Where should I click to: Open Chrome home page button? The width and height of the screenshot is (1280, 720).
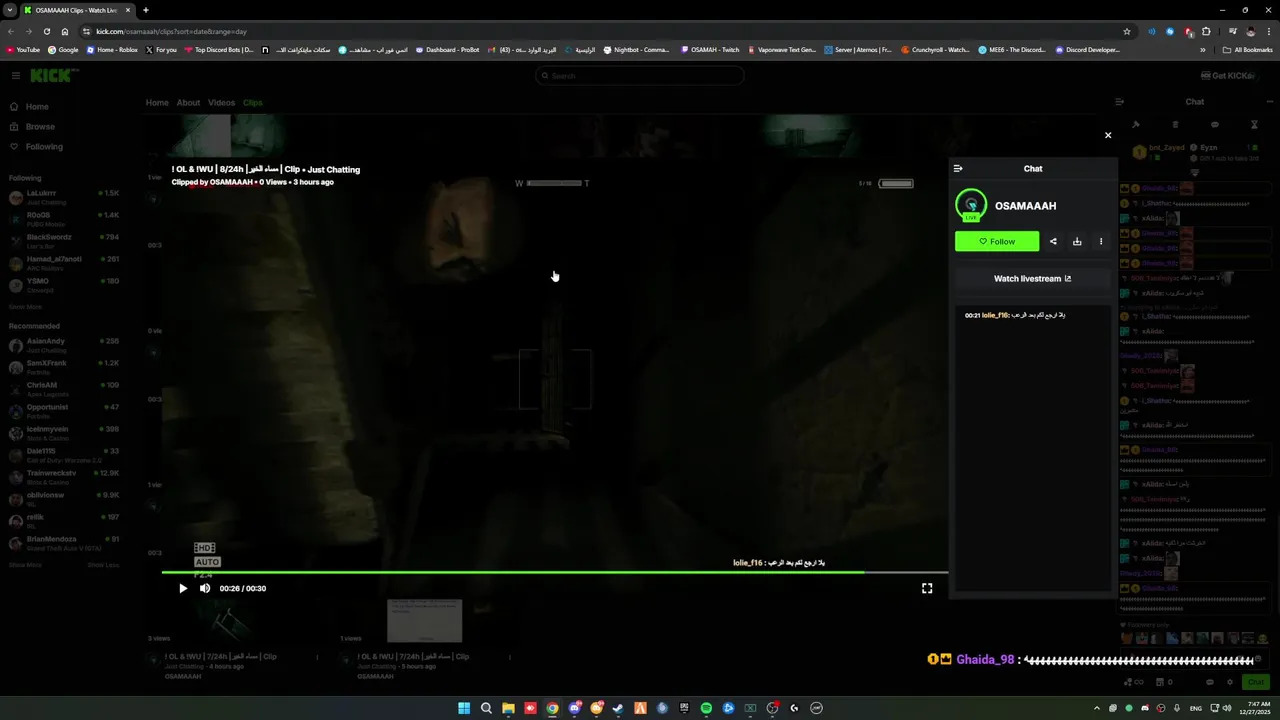click(65, 31)
